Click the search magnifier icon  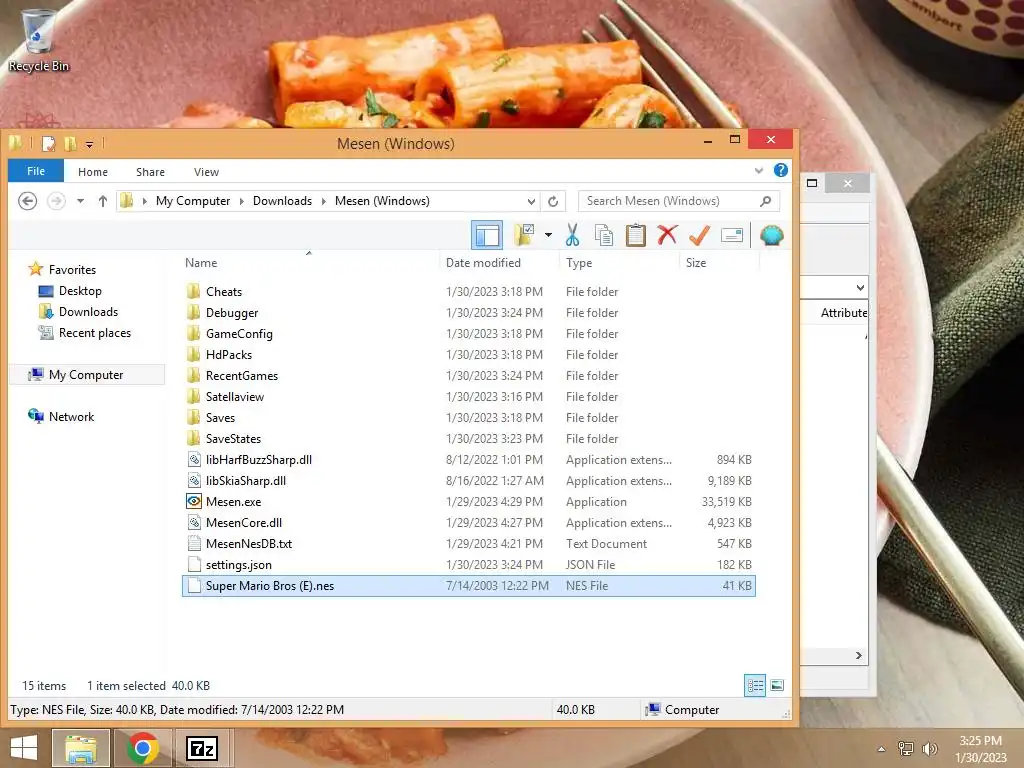click(x=765, y=201)
